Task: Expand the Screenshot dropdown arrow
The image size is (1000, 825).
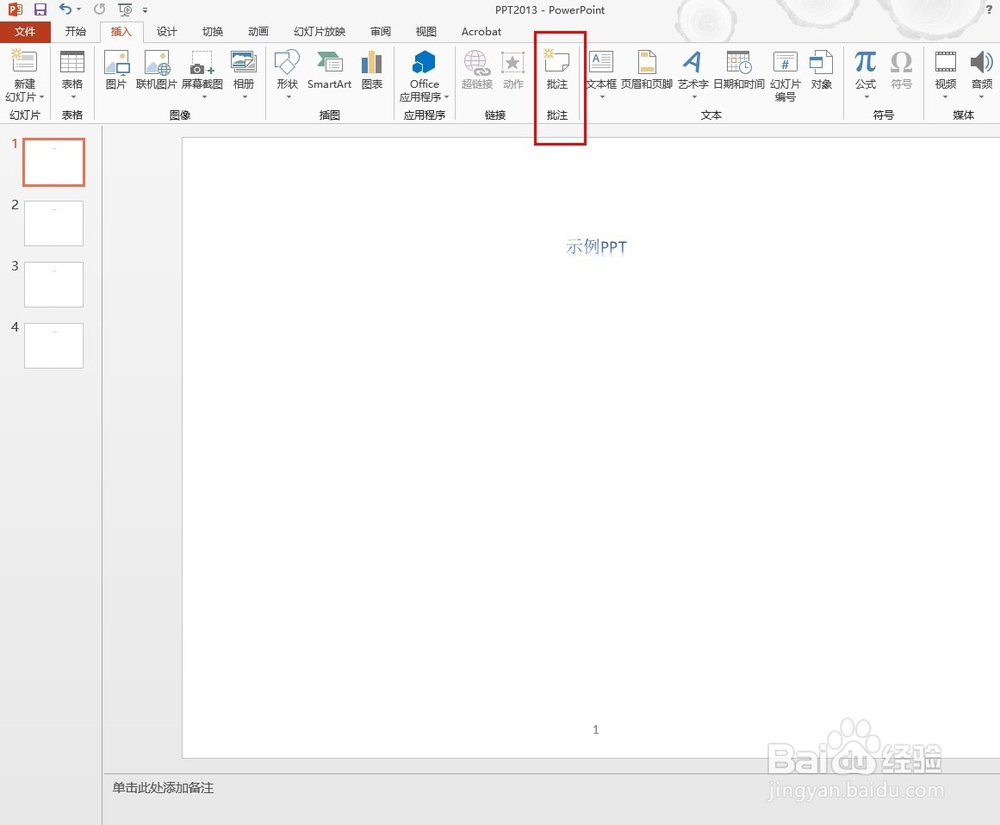Action: point(204,97)
